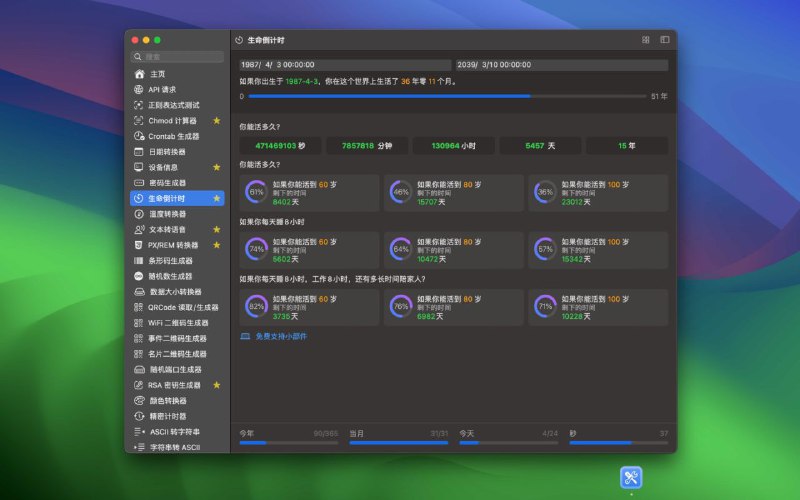Open the 名片二维码生成器 icon
This screenshot has width=800, height=500.
[138, 354]
